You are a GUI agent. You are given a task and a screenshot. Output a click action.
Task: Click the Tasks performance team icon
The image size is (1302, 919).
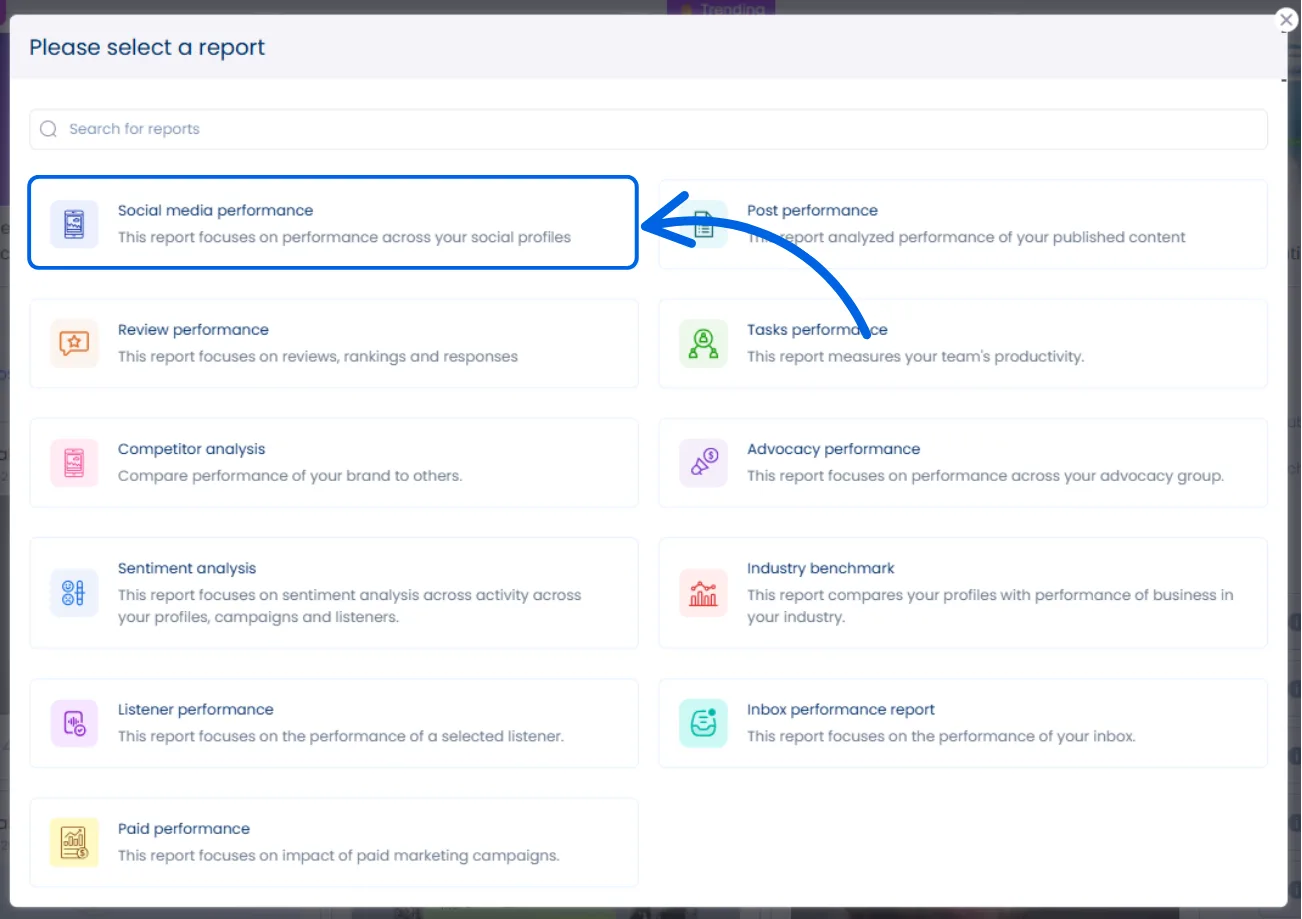click(x=702, y=342)
